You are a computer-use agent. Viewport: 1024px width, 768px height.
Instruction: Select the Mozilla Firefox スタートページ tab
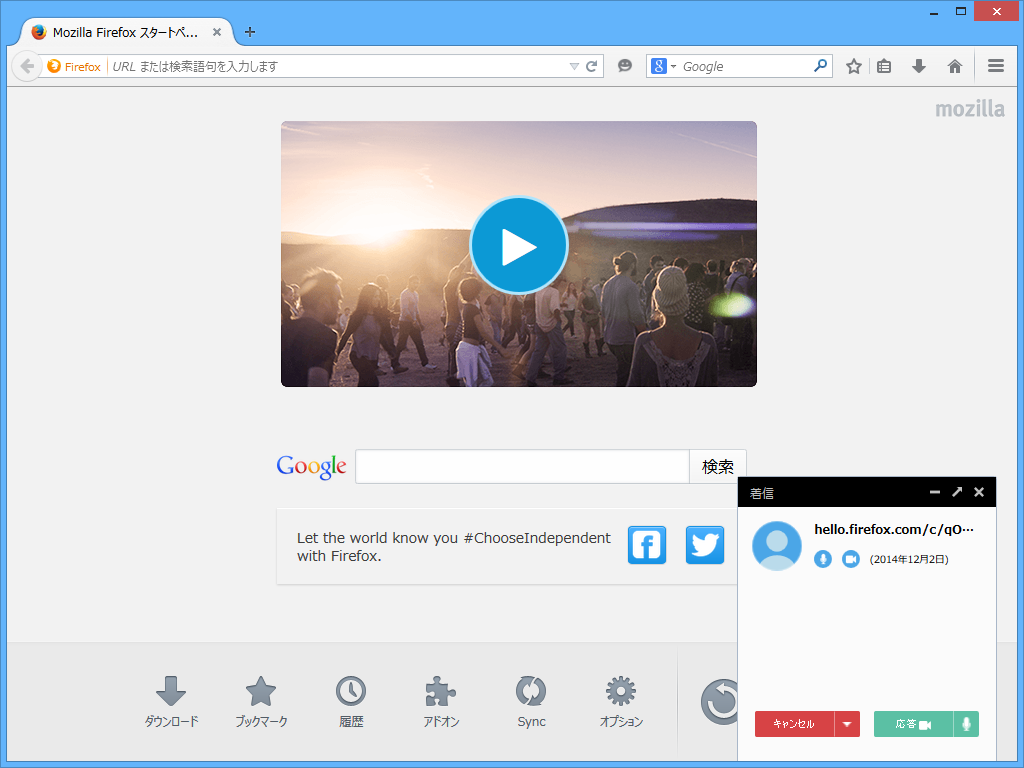click(127, 32)
